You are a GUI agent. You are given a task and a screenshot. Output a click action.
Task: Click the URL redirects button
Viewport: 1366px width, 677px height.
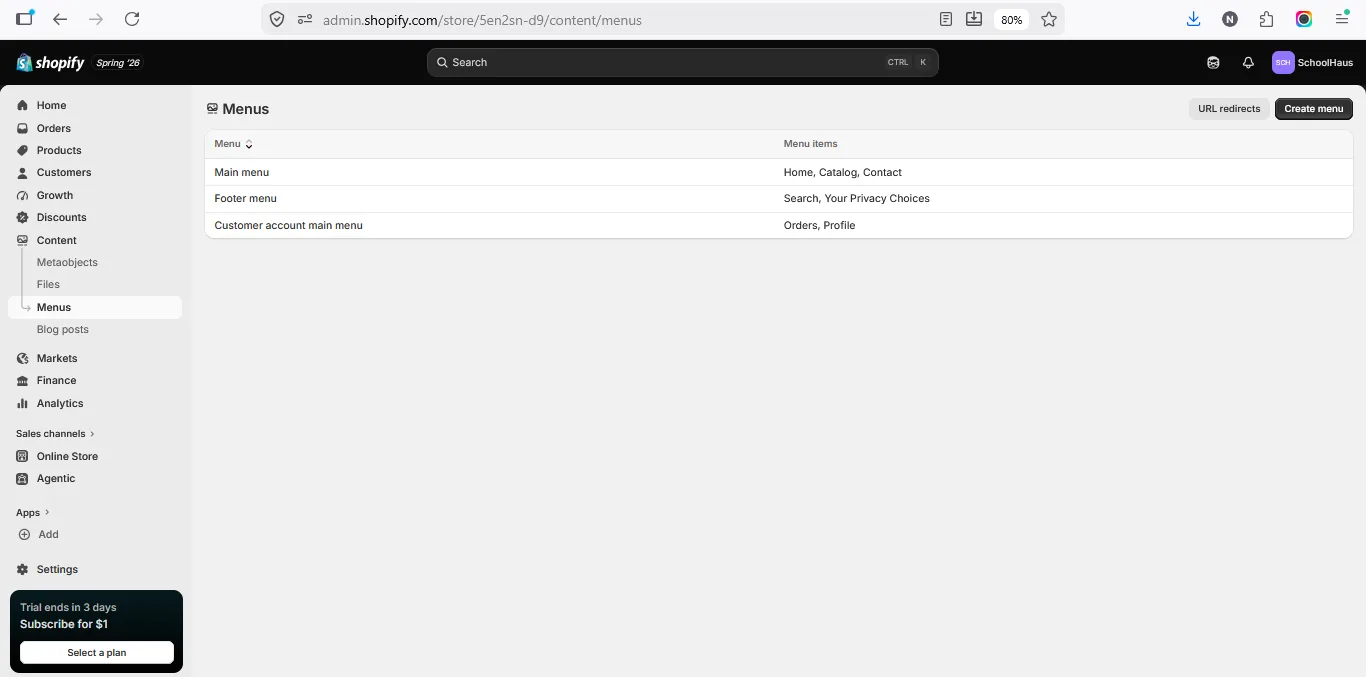[1229, 109]
